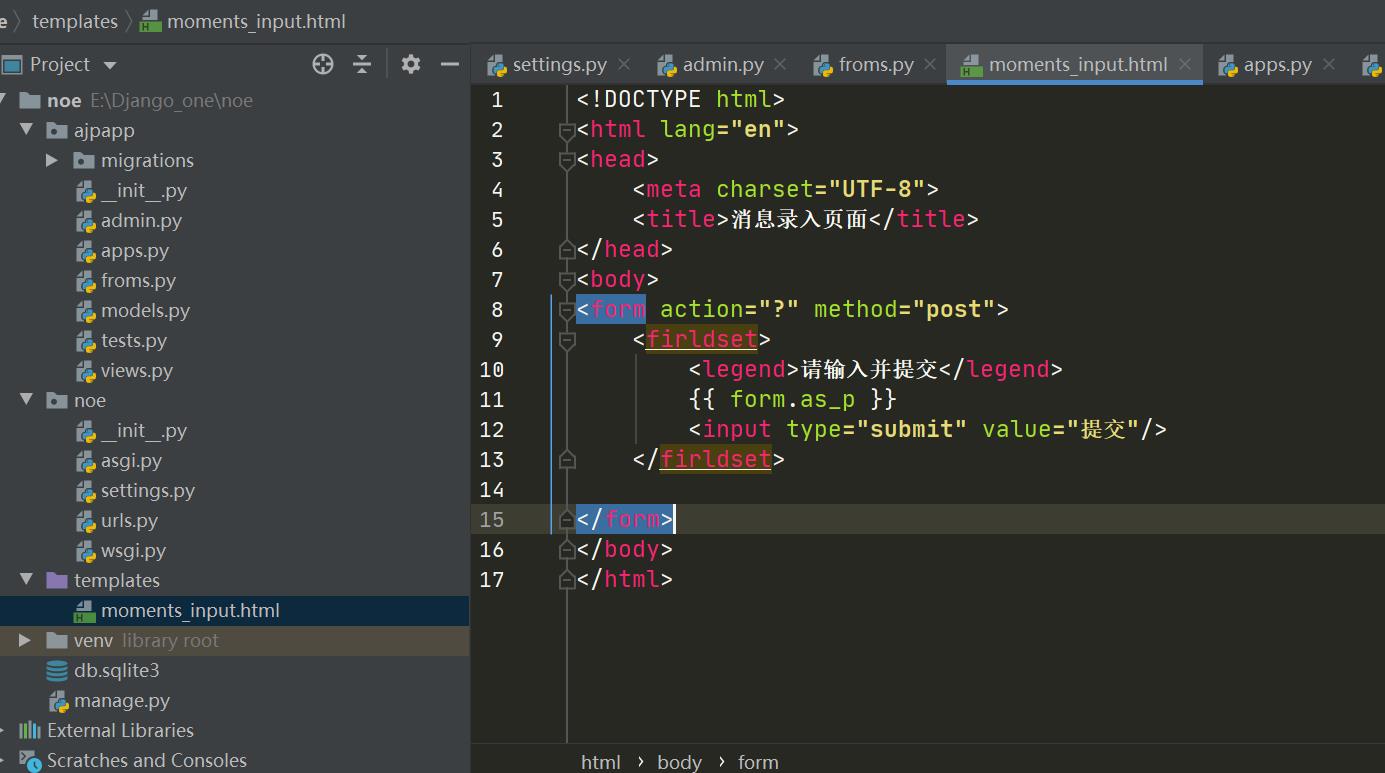The image size is (1385, 773).
Task: Open views.py in the project tree
Action: [x=137, y=370]
